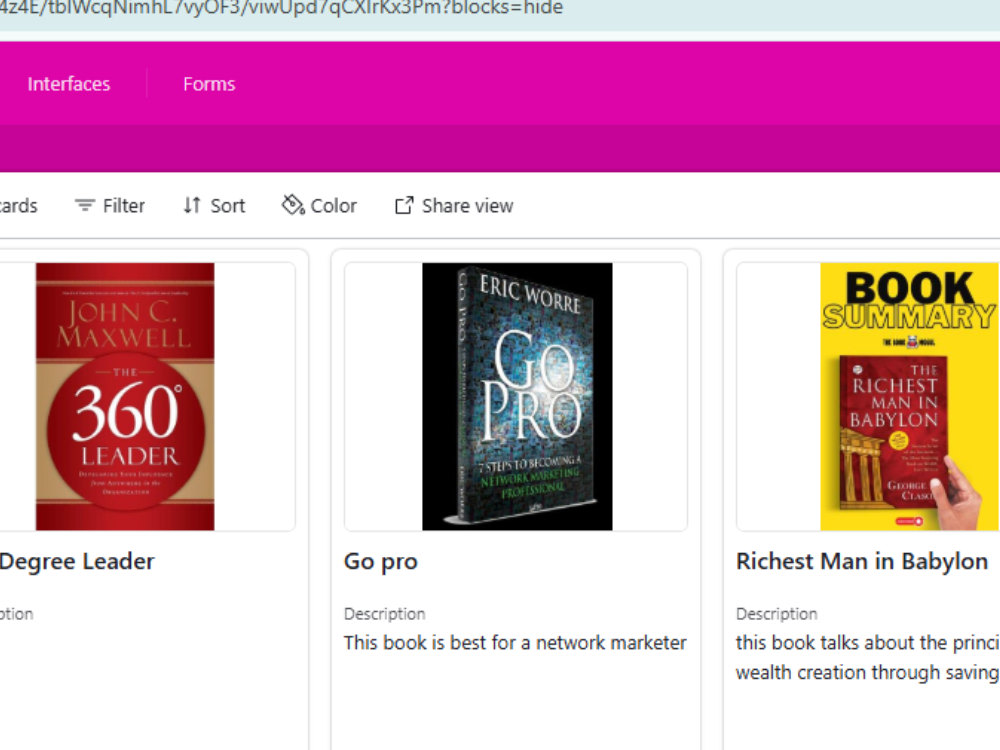This screenshot has height=750, width=1000.
Task: Click the Share view export icon
Action: point(404,205)
